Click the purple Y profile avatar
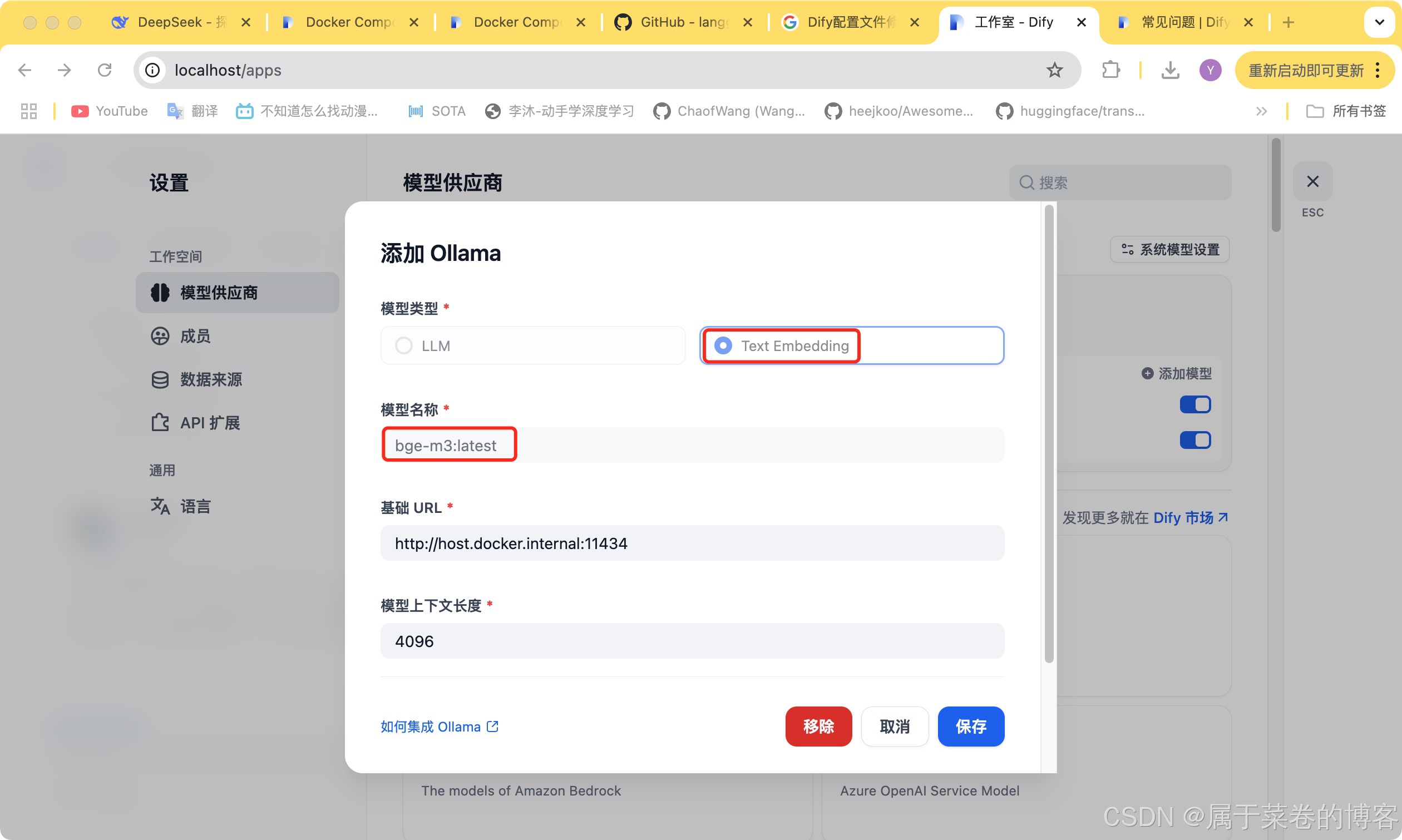Viewport: 1402px width, 840px height. (1210, 70)
